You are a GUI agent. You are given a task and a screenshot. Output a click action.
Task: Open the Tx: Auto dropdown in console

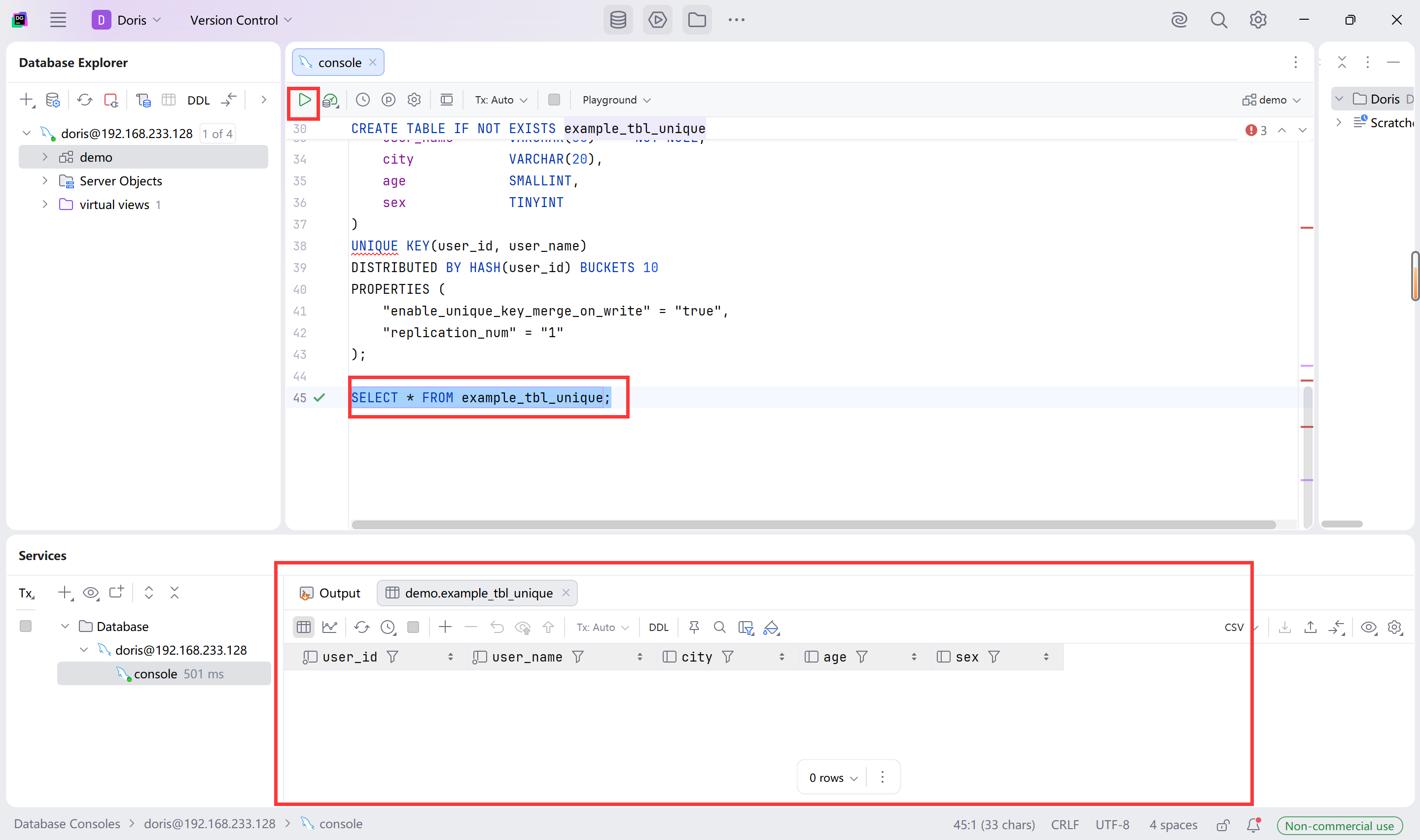coord(500,100)
